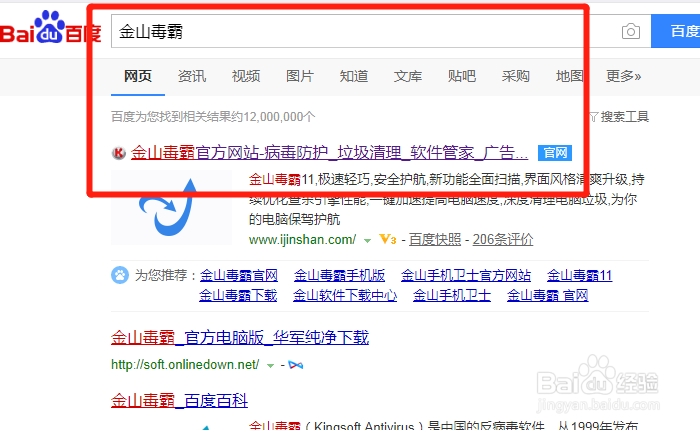This screenshot has height=430, width=700.
Task: Click the Baidu logo
Action: 50,29
